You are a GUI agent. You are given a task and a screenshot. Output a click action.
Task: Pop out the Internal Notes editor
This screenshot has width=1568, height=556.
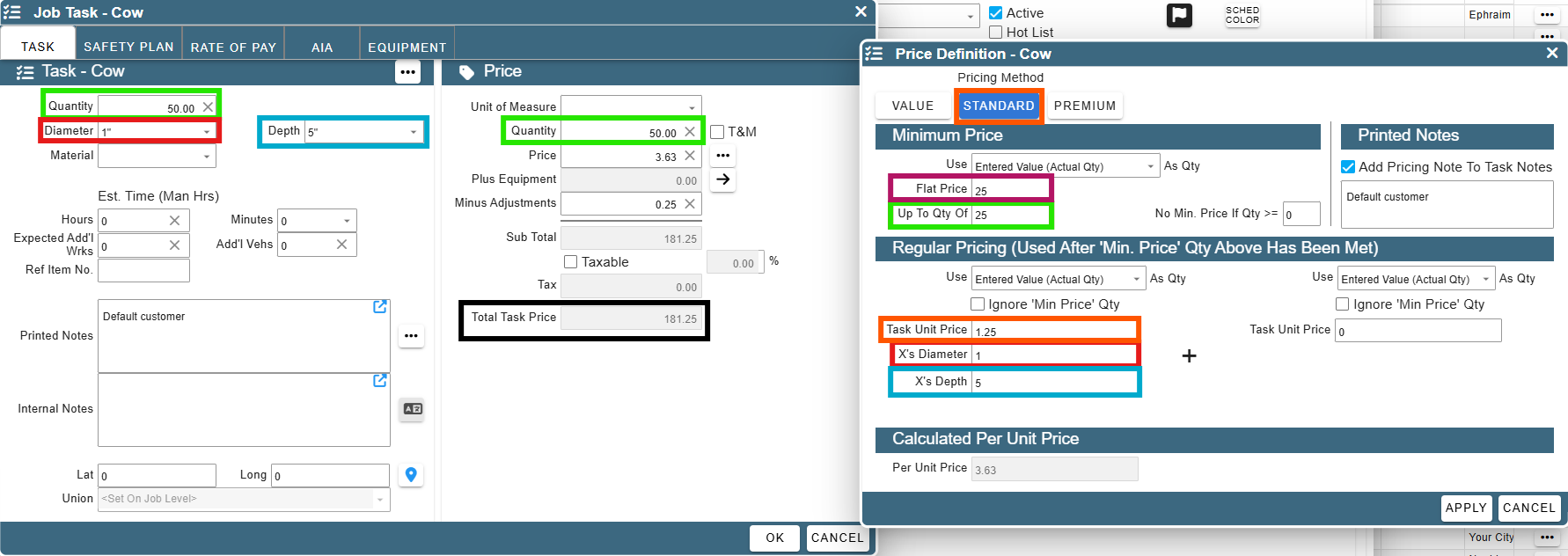(x=380, y=381)
